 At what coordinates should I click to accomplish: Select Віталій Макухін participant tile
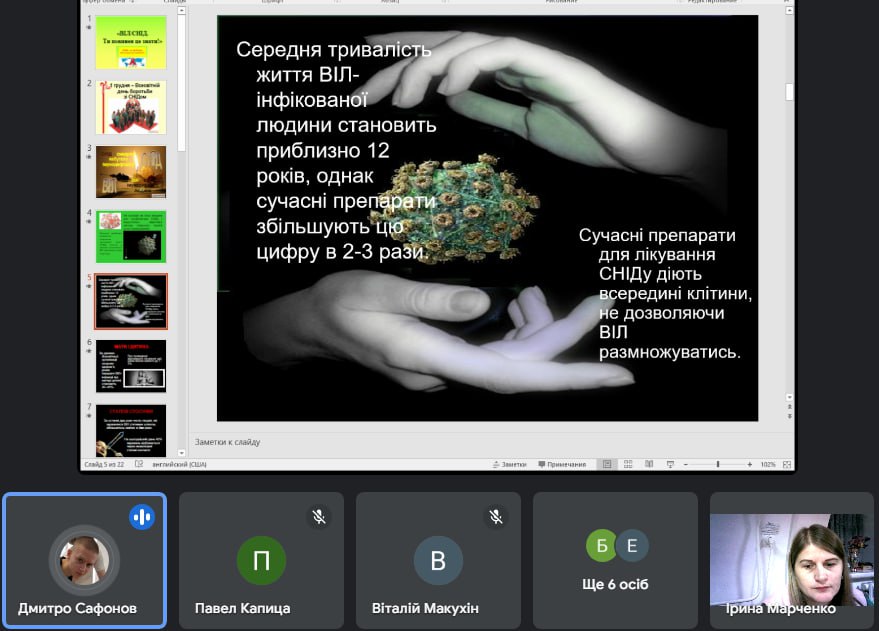click(438, 560)
